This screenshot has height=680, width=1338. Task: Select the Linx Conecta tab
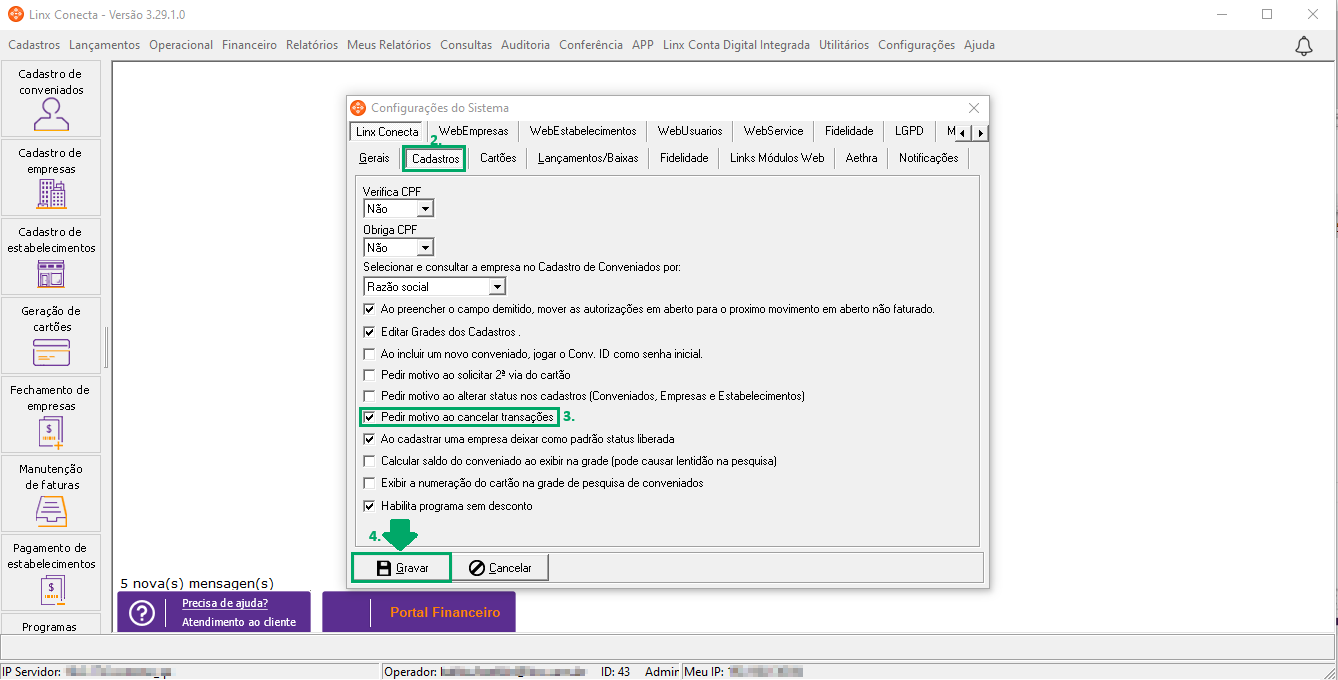tap(387, 132)
